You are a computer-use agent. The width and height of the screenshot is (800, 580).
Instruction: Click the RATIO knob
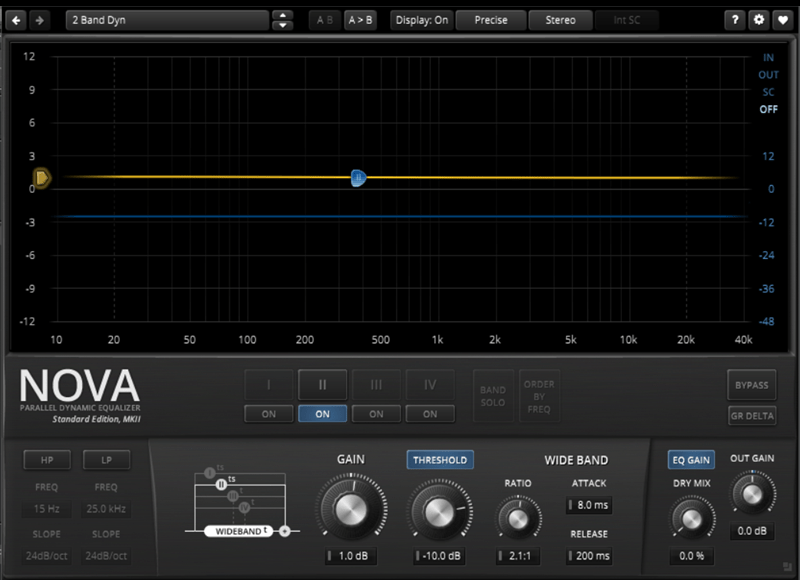point(518,519)
